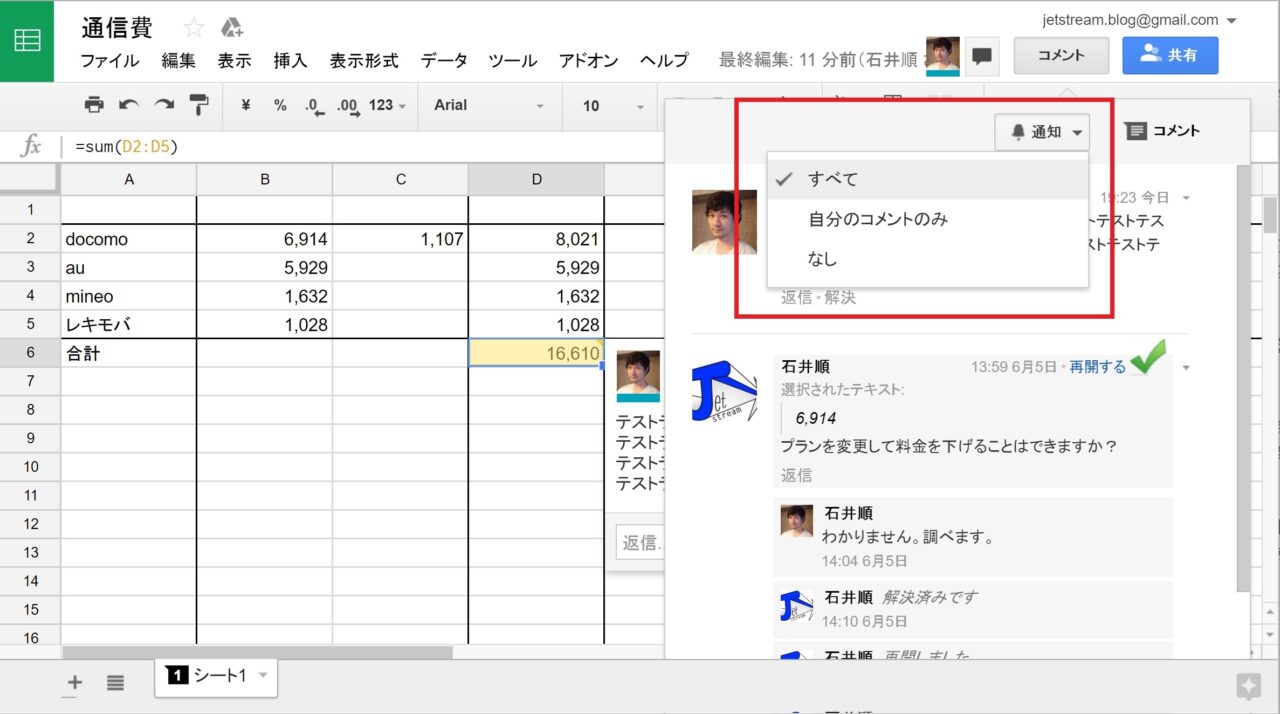Open the chat speech bubble icon
This screenshot has height=714, width=1280.
[x=983, y=57]
